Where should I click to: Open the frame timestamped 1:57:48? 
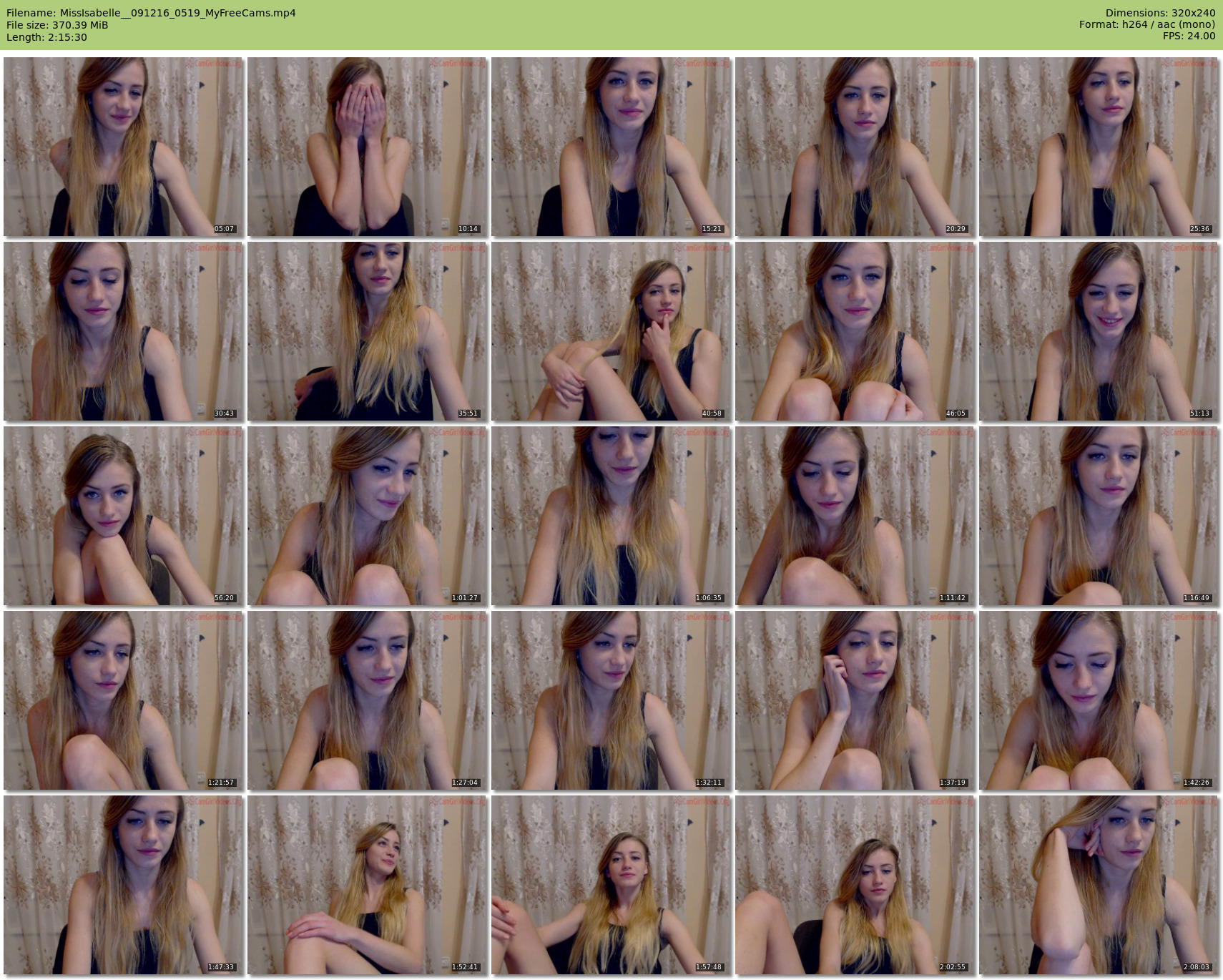tap(611, 885)
